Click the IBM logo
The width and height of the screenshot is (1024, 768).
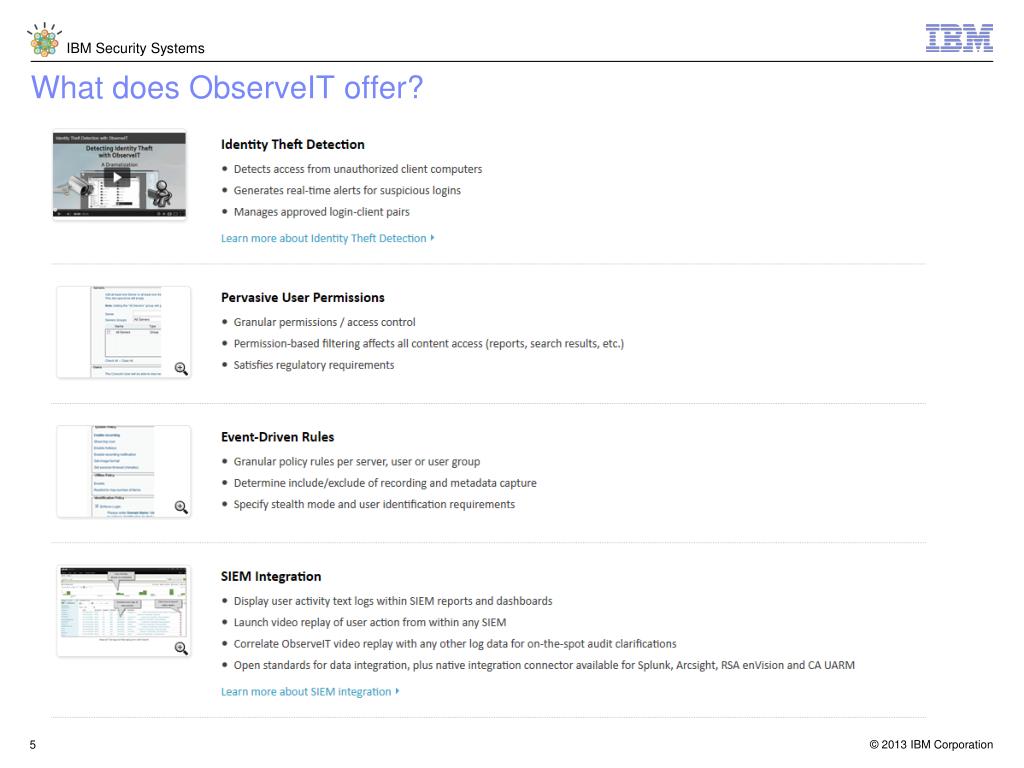coord(959,38)
